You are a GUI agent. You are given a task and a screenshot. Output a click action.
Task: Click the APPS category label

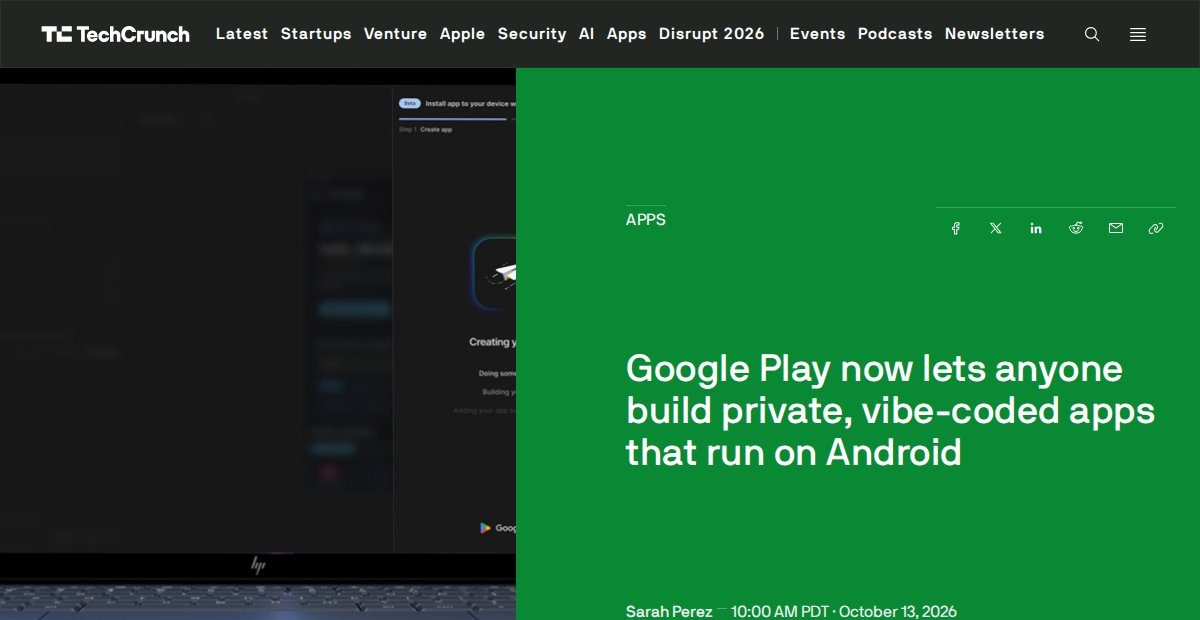(646, 219)
